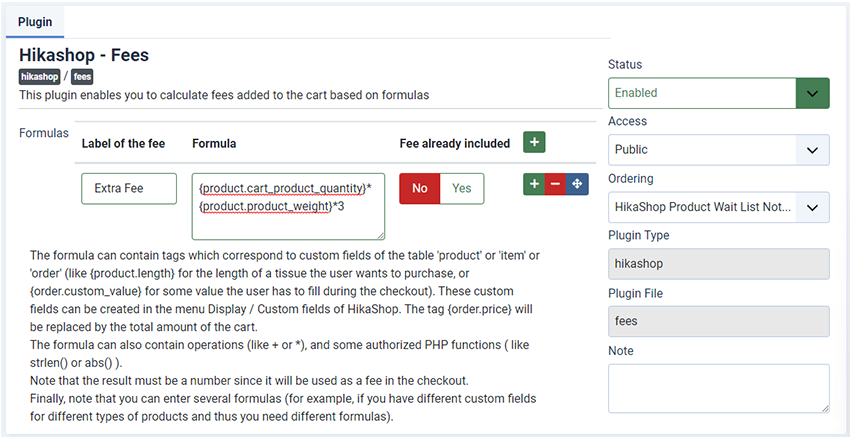The width and height of the screenshot is (850, 437).
Task: Click the fees badge tag
Action: point(82,77)
